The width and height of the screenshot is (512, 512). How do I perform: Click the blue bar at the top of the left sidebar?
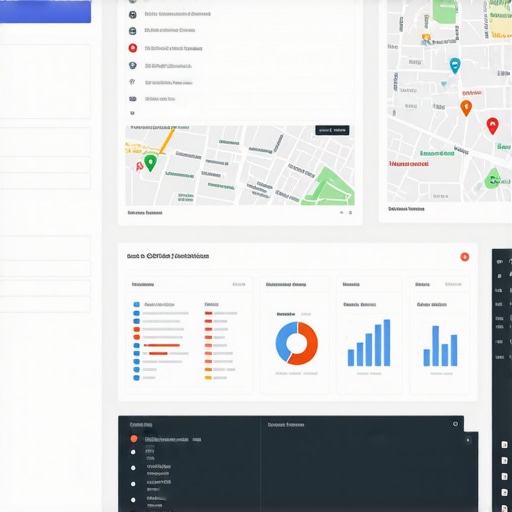(45, 12)
